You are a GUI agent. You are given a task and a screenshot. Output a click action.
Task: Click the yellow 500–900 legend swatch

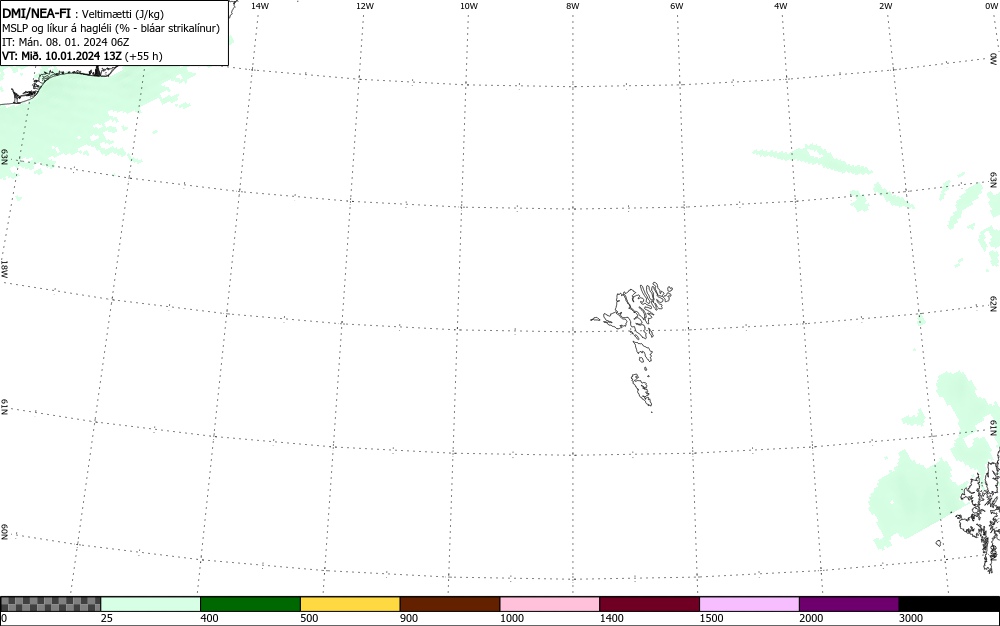[x=350, y=604]
